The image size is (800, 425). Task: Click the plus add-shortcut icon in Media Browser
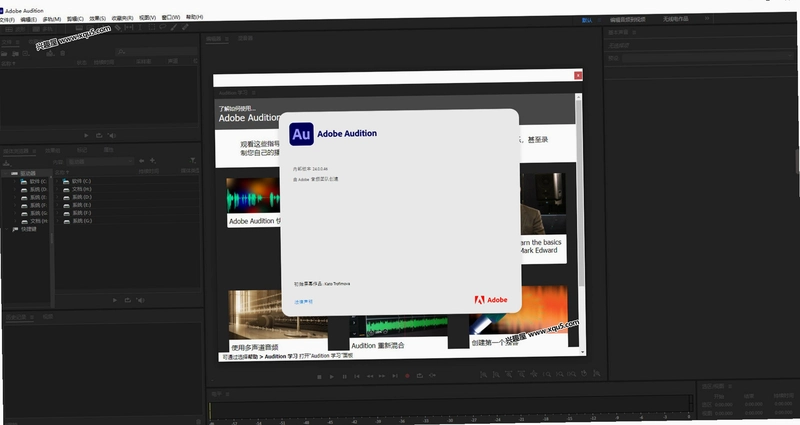(x=153, y=161)
